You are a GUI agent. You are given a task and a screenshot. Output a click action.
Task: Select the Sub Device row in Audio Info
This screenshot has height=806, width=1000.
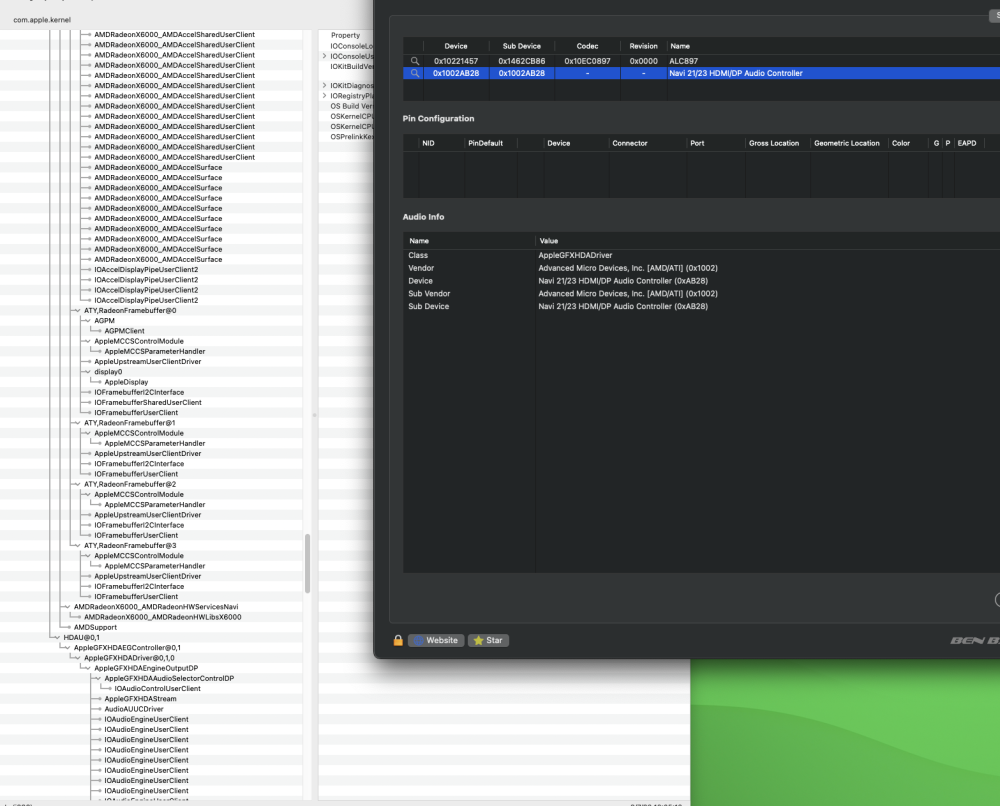[702, 306]
